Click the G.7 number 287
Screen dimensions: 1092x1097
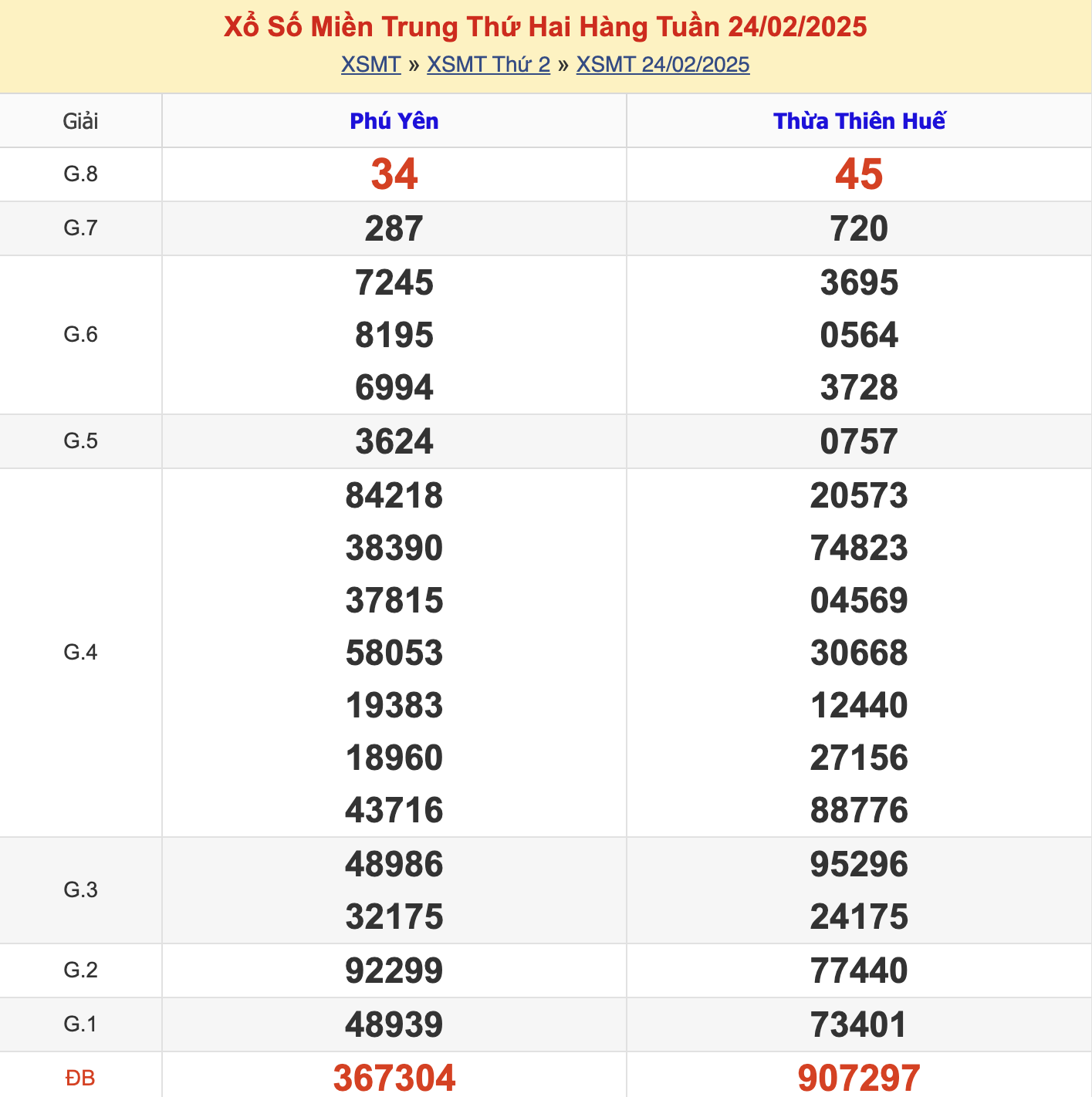tap(394, 228)
